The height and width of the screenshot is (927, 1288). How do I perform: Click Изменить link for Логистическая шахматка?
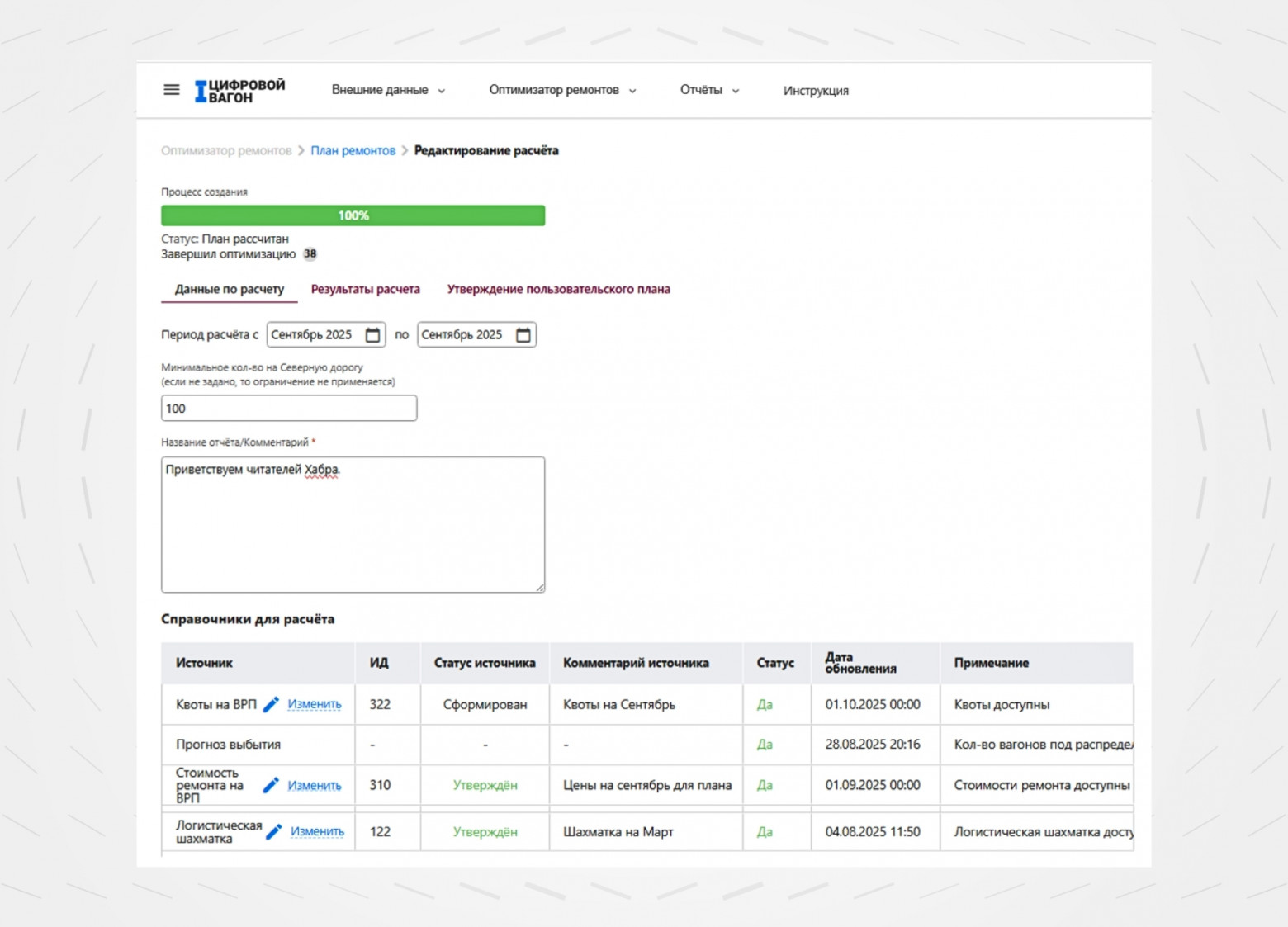tap(317, 832)
